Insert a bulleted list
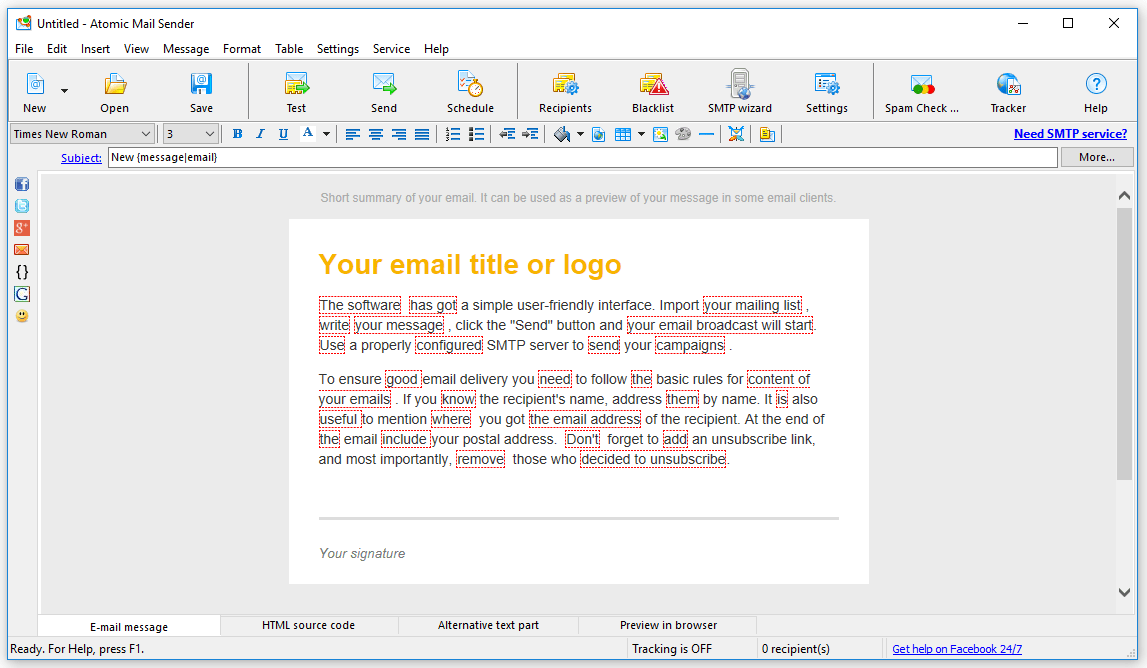 tap(476, 134)
